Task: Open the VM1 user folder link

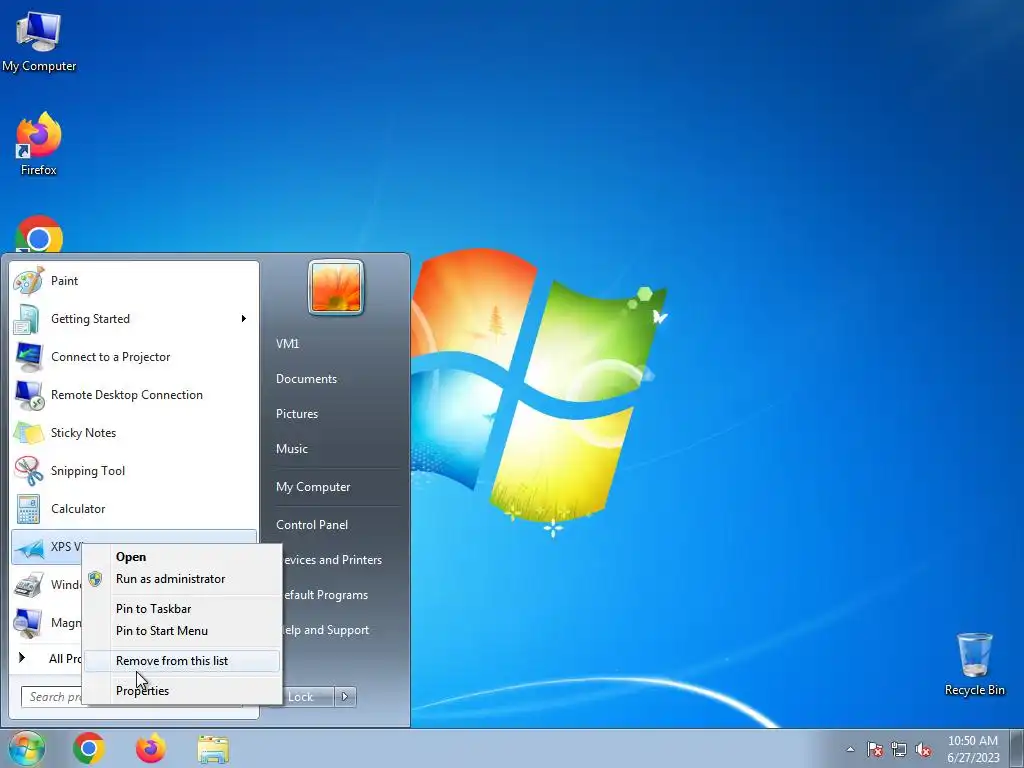Action: click(287, 344)
